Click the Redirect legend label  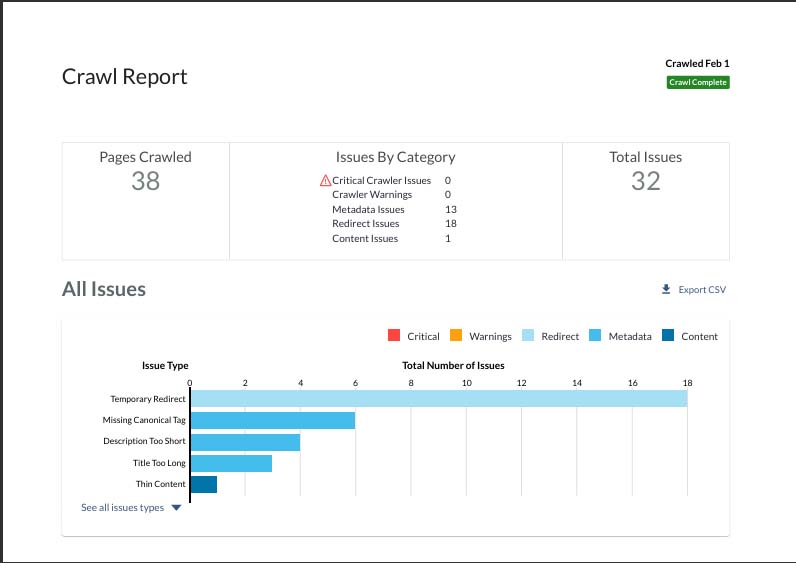point(560,336)
